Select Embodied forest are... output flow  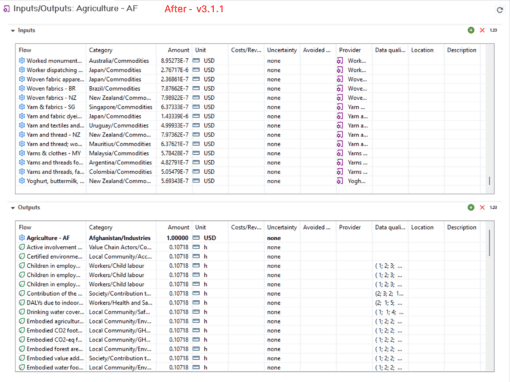55,349
